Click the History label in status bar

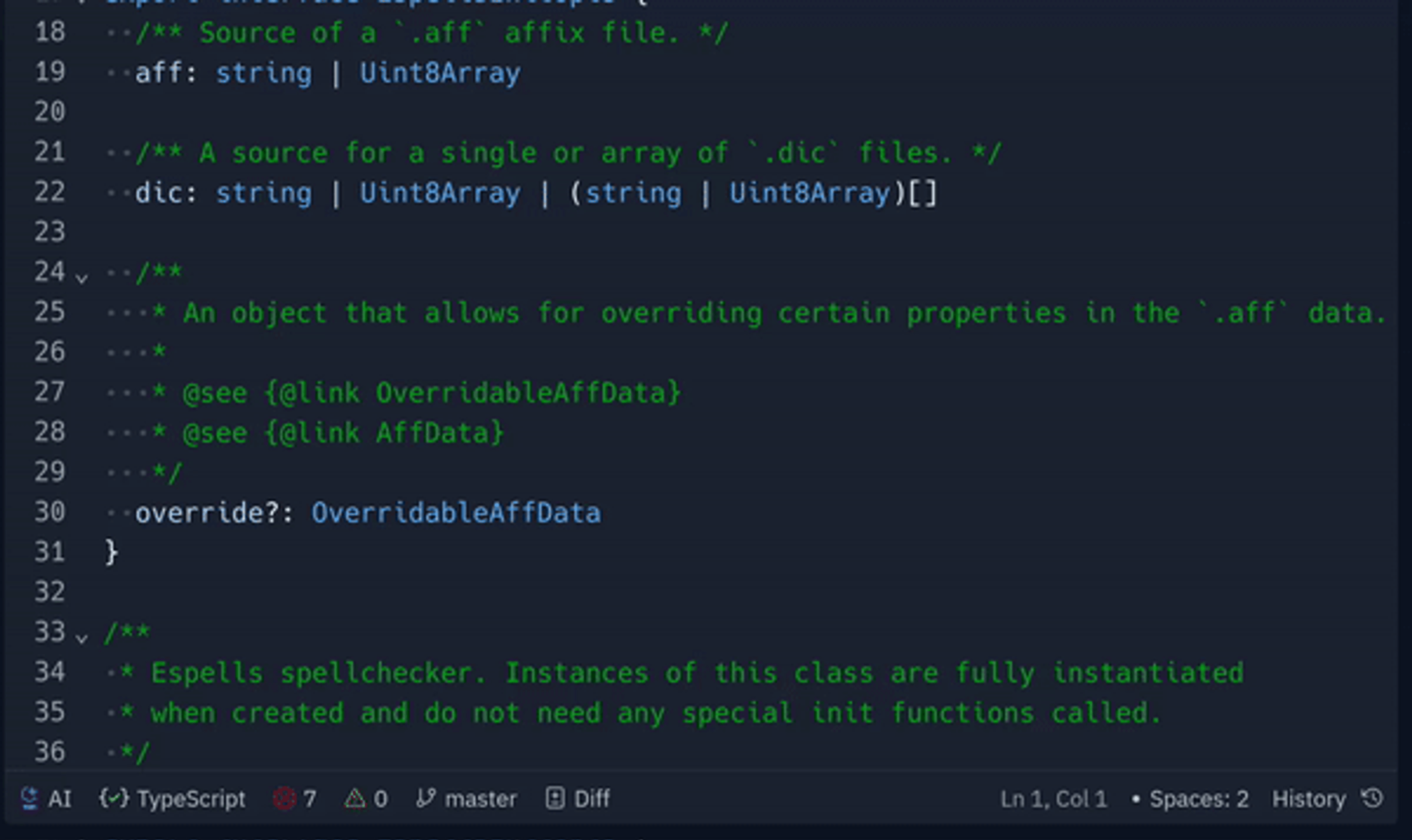tap(1308, 799)
